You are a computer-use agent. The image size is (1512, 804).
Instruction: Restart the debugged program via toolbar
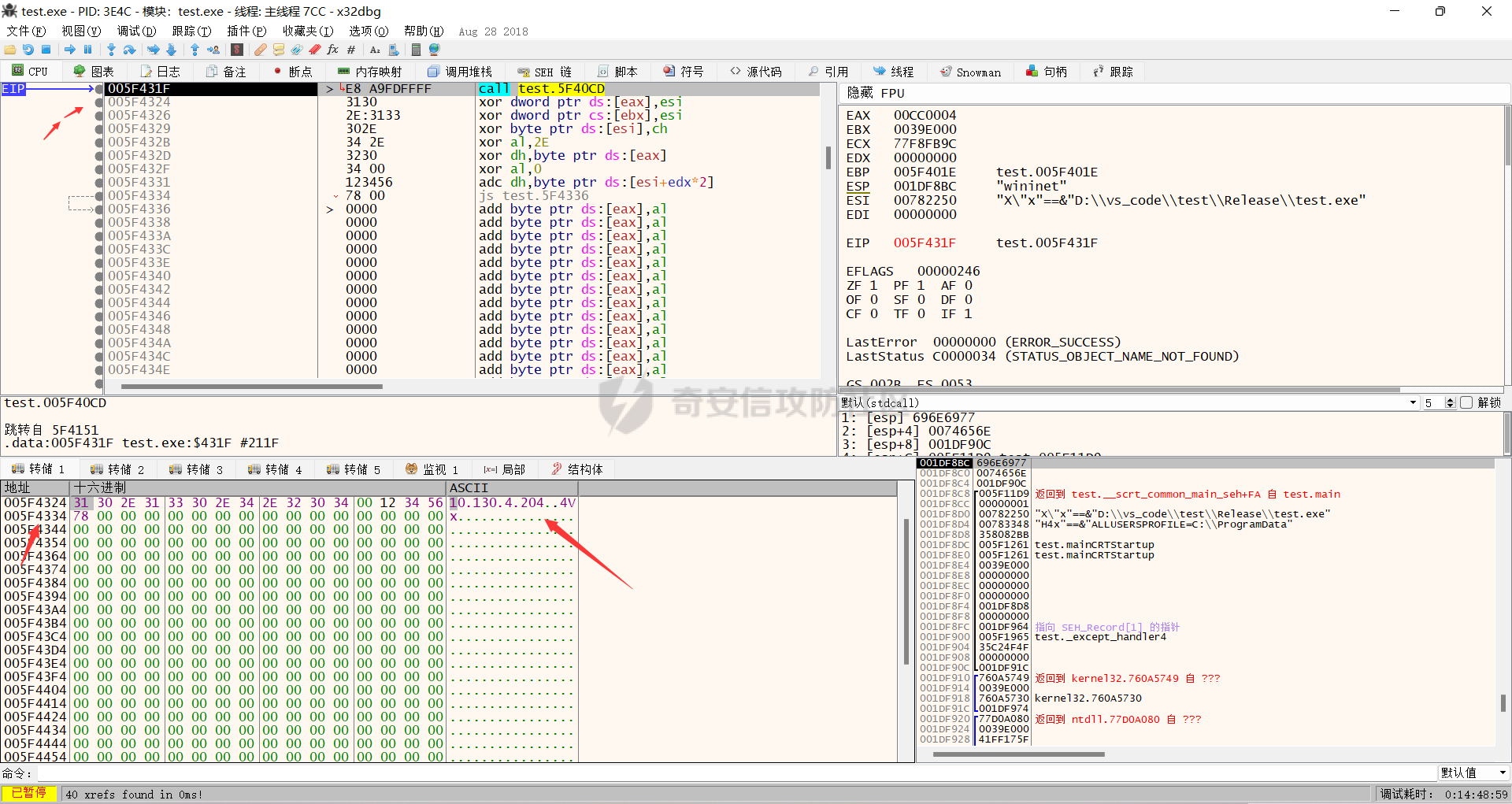pos(28,50)
